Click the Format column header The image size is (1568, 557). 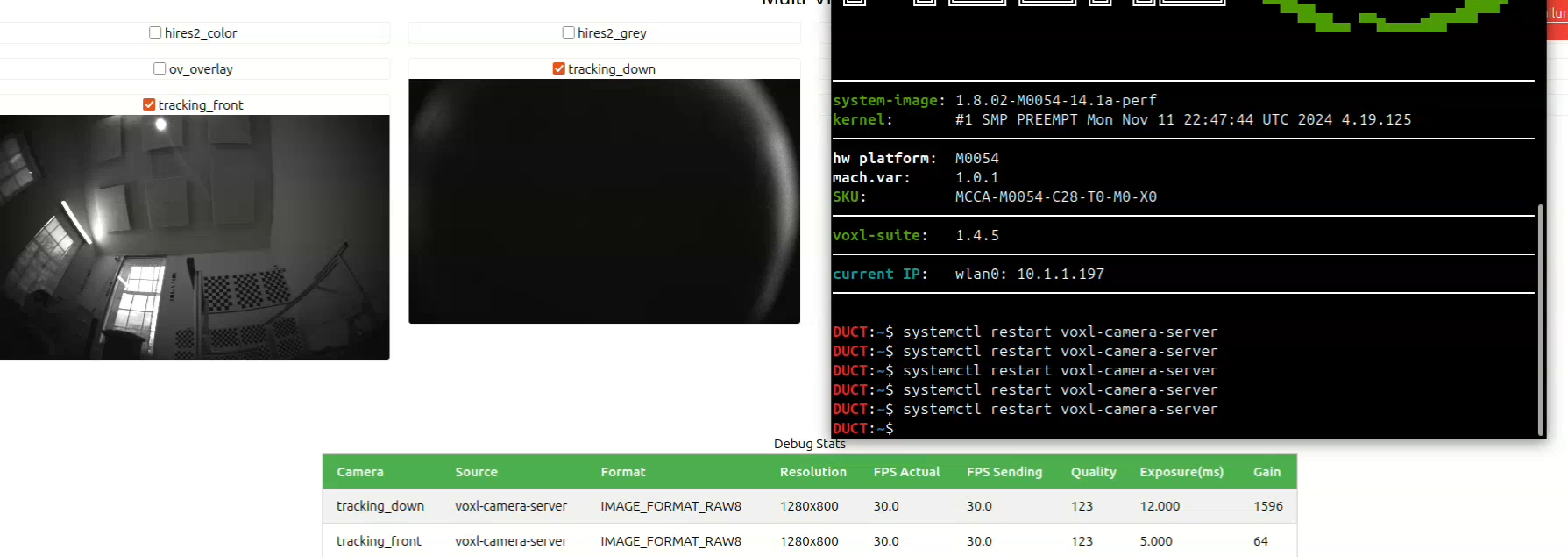tap(622, 472)
